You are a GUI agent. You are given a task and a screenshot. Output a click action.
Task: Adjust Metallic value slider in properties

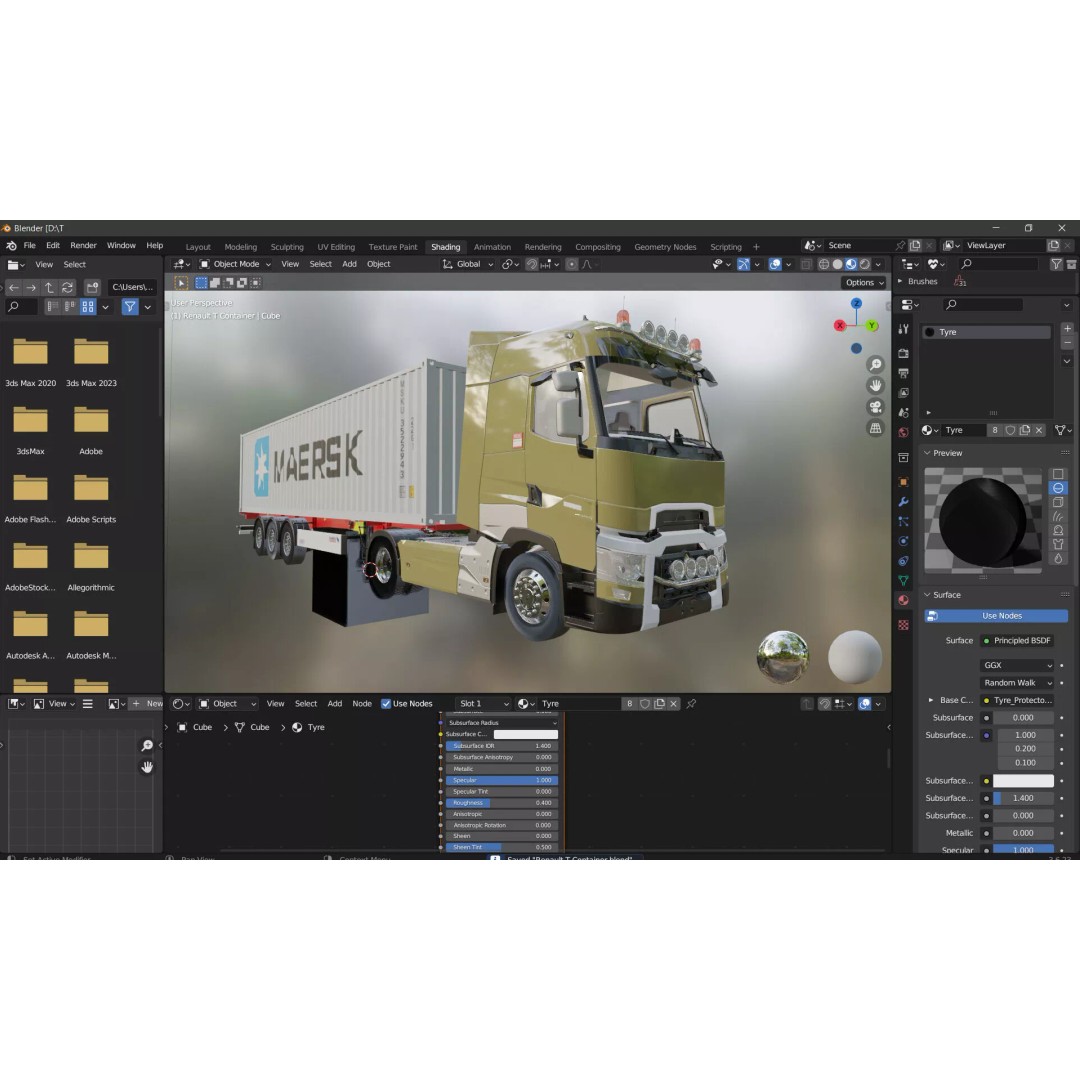point(1023,833)
